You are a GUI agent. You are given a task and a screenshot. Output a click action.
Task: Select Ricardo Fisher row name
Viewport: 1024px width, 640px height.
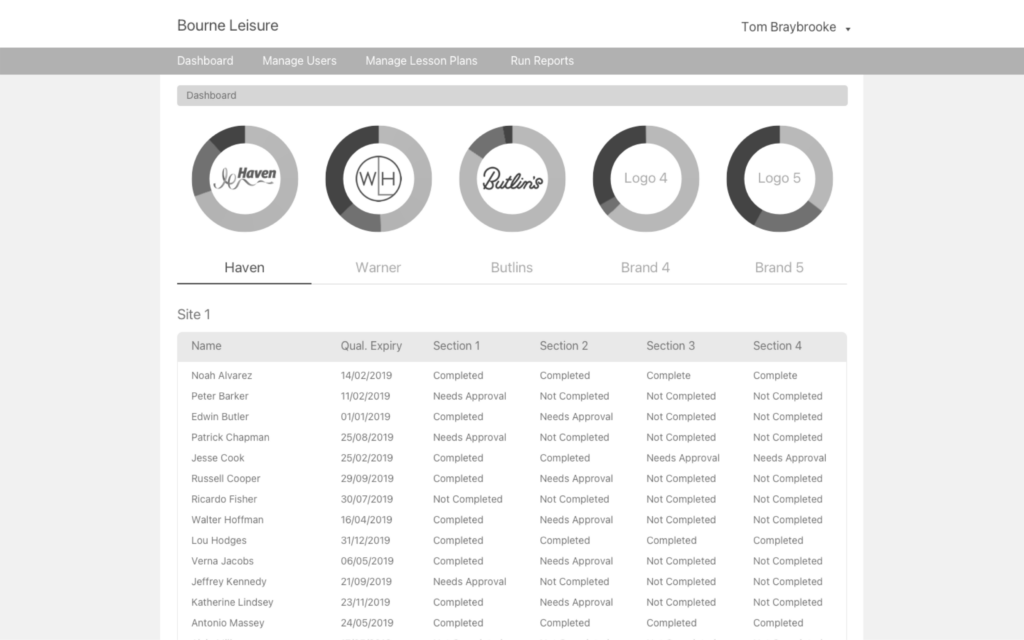224,500
